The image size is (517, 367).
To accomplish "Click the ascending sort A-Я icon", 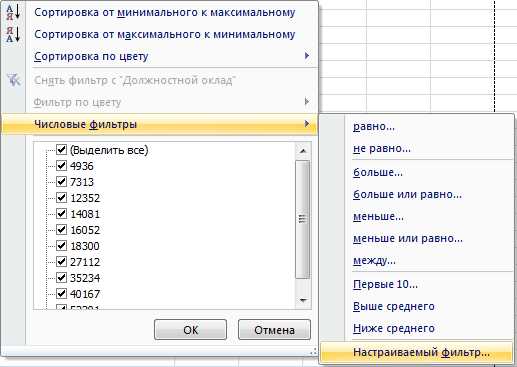I will coord(13,12).
